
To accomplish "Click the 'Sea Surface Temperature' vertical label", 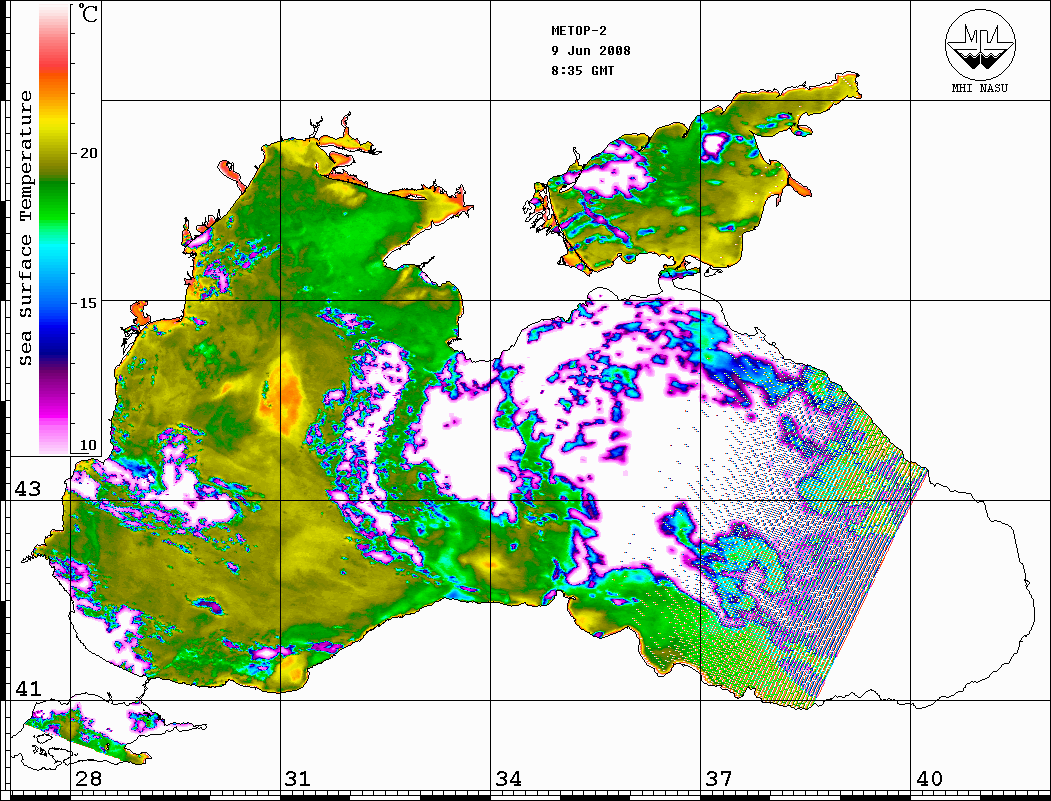I will coord(25,228).
